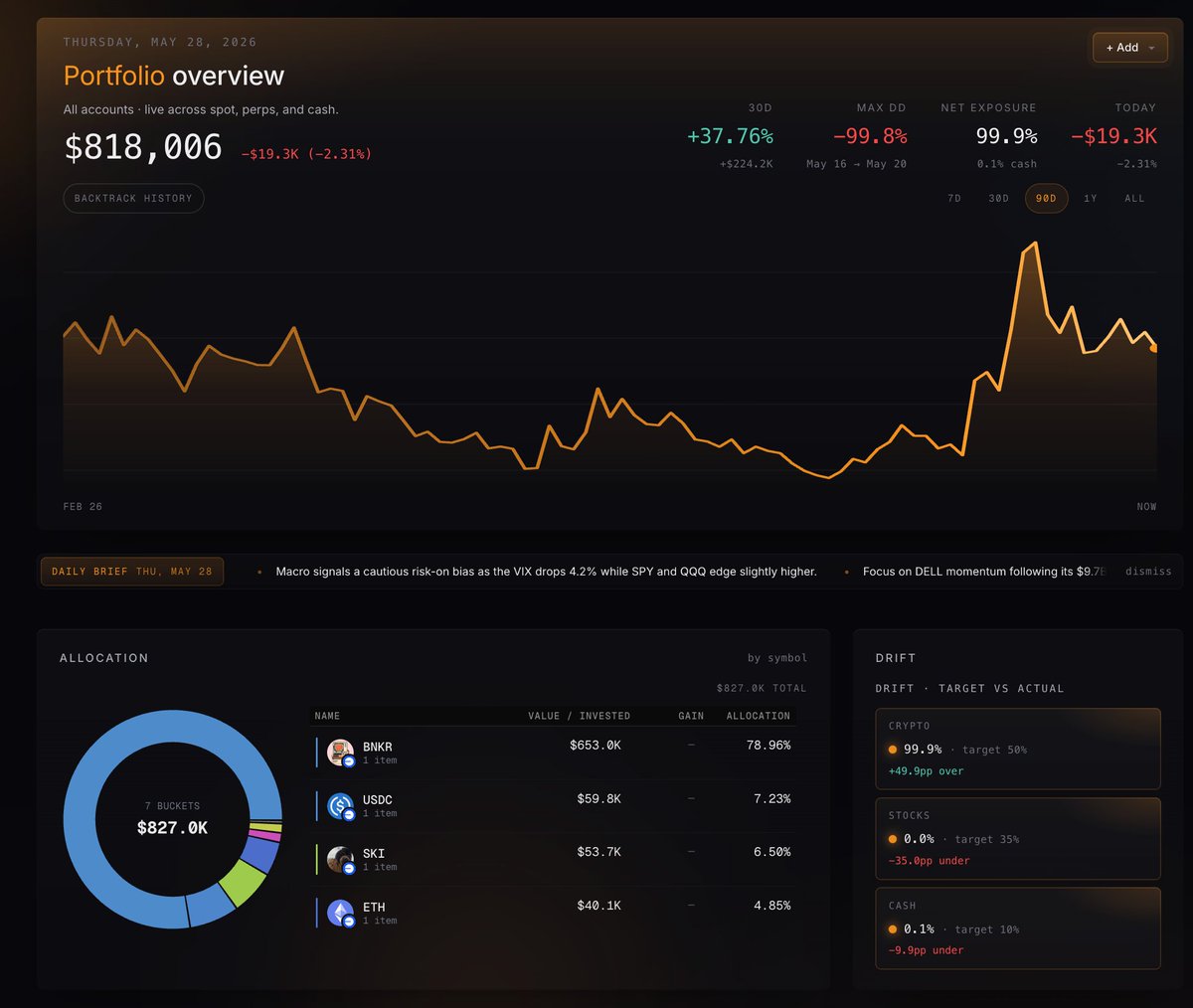Switch chart range to 30D

[998, 199]
